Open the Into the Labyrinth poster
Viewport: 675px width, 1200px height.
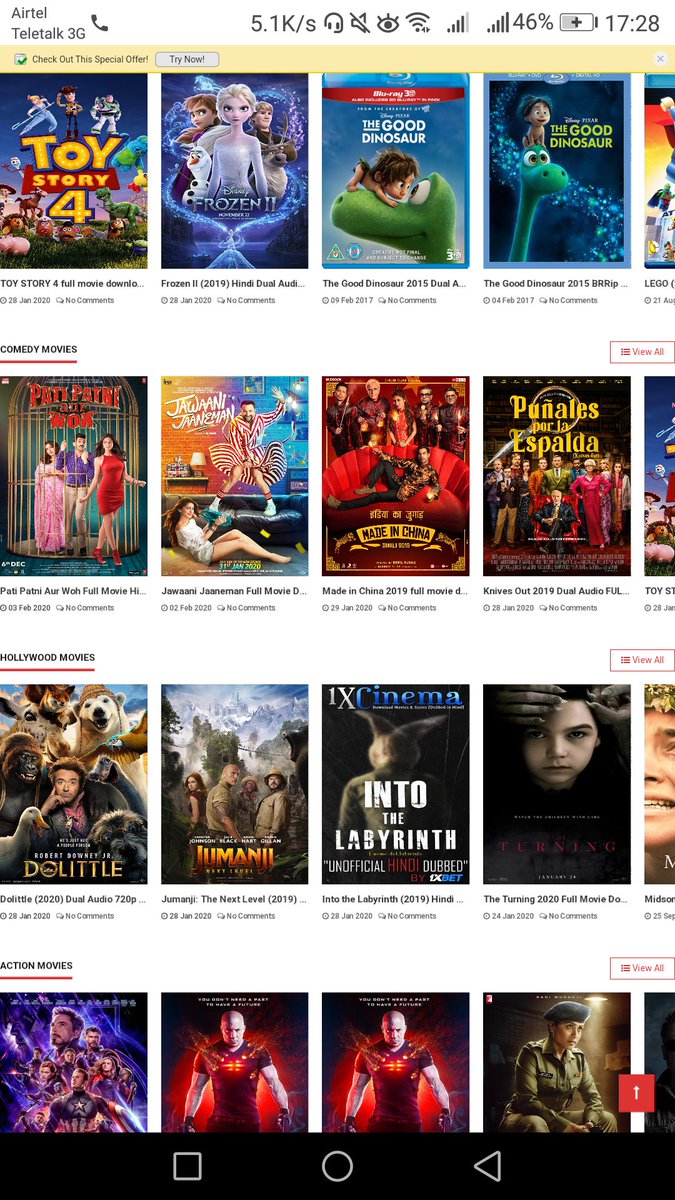pyautogui.click(x=396, y=784)
